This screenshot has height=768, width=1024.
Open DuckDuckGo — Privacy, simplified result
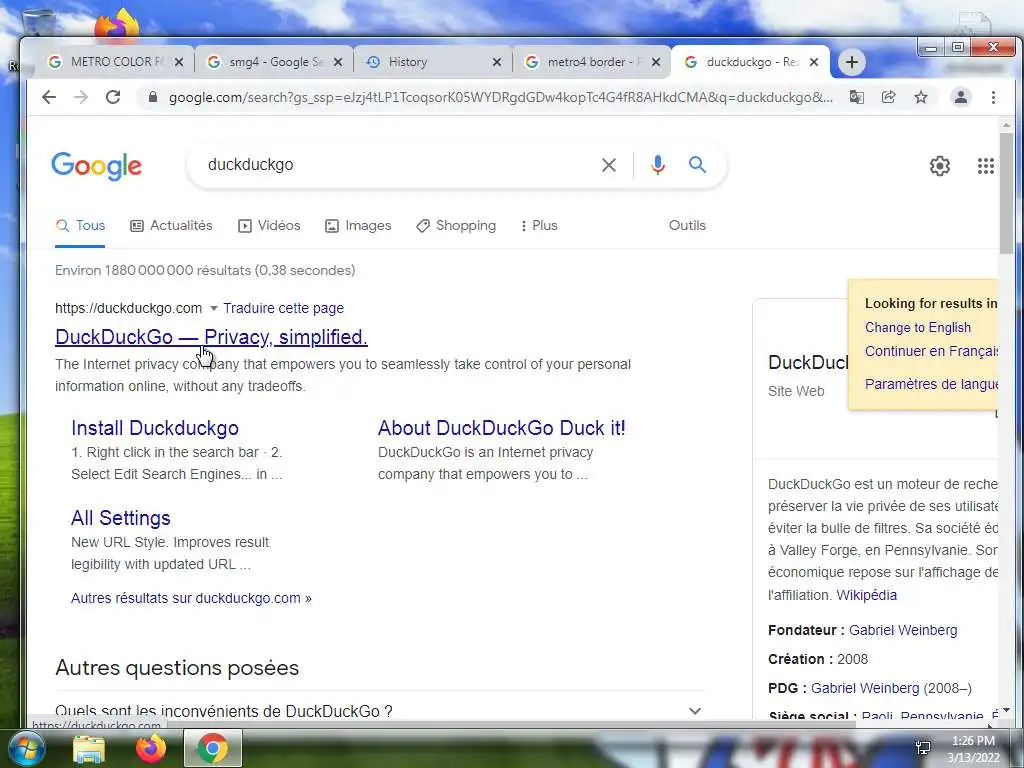(x=211, y=337)
